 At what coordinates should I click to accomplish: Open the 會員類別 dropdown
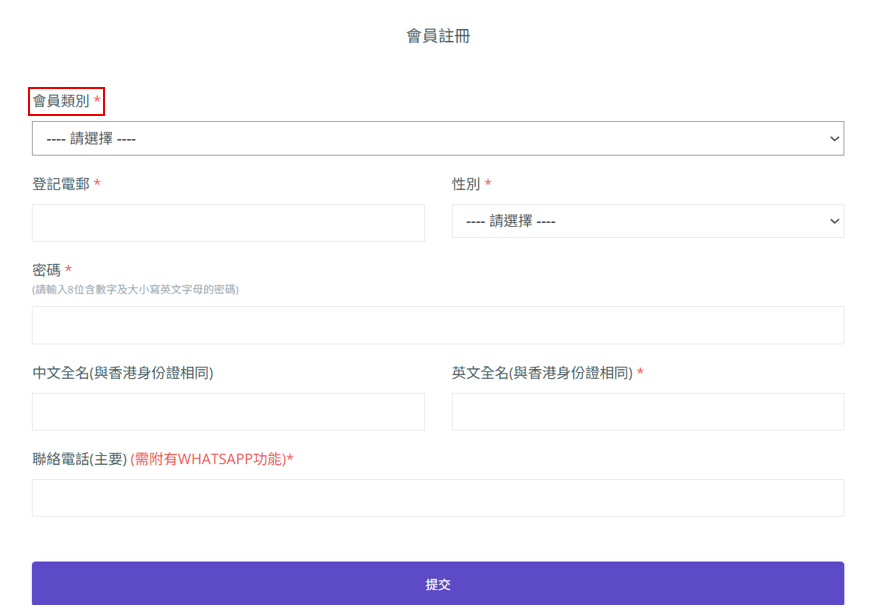coord(438,138)
